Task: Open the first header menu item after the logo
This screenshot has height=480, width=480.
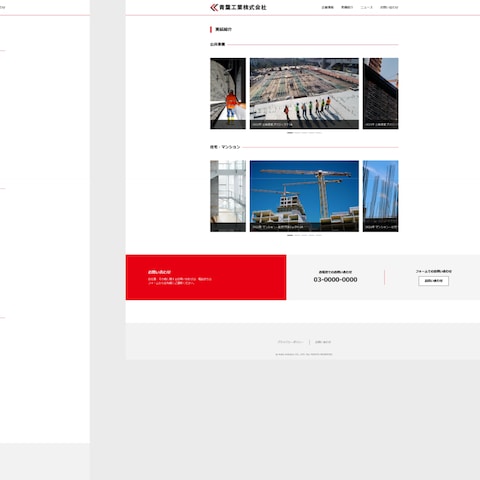Action: coord(327,7)
